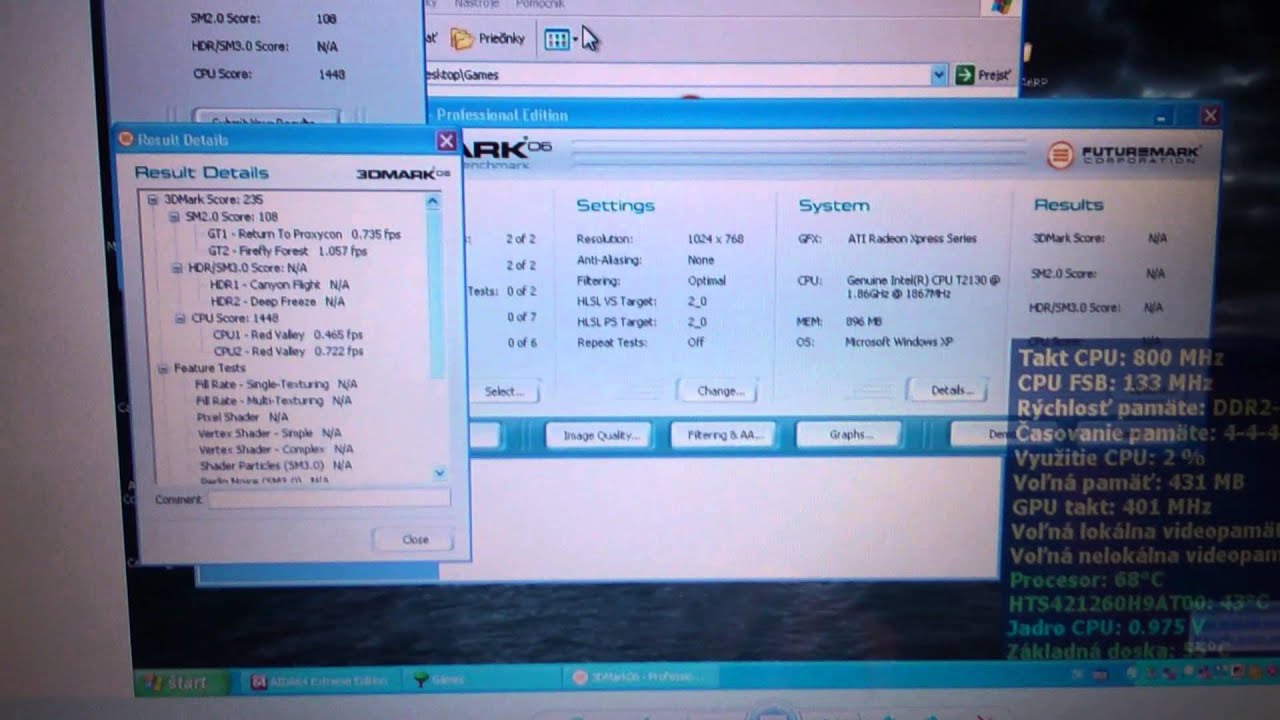The width and height of the screenshot is (1280, 720).
Task: Collapse the HDR/SM3.0 Score tree node
Action: pyautogui.click(x=178, y=268)
